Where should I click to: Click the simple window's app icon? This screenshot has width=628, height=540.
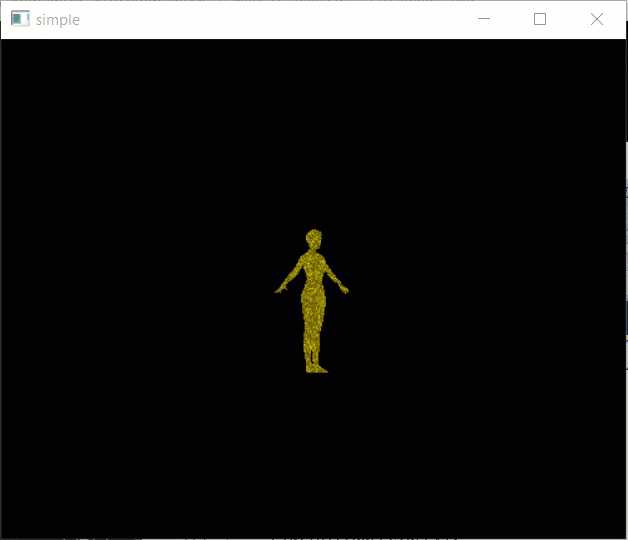click(20, 19)
